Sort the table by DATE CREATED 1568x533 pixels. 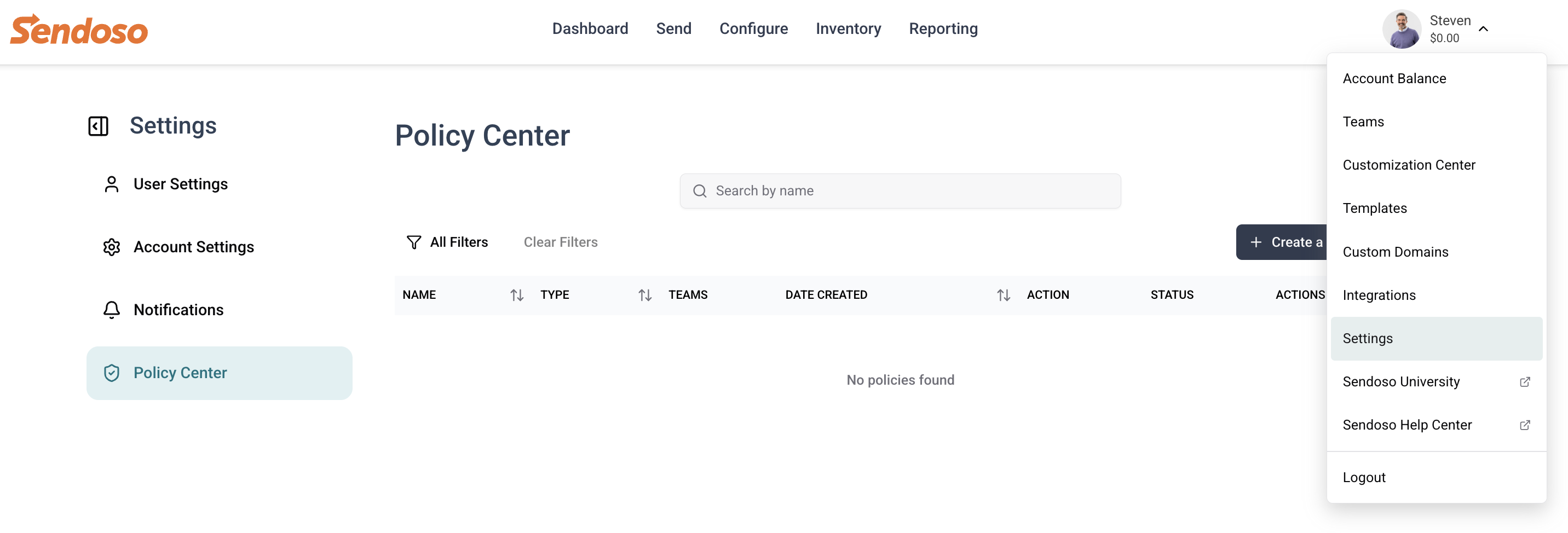(1004, 295)
